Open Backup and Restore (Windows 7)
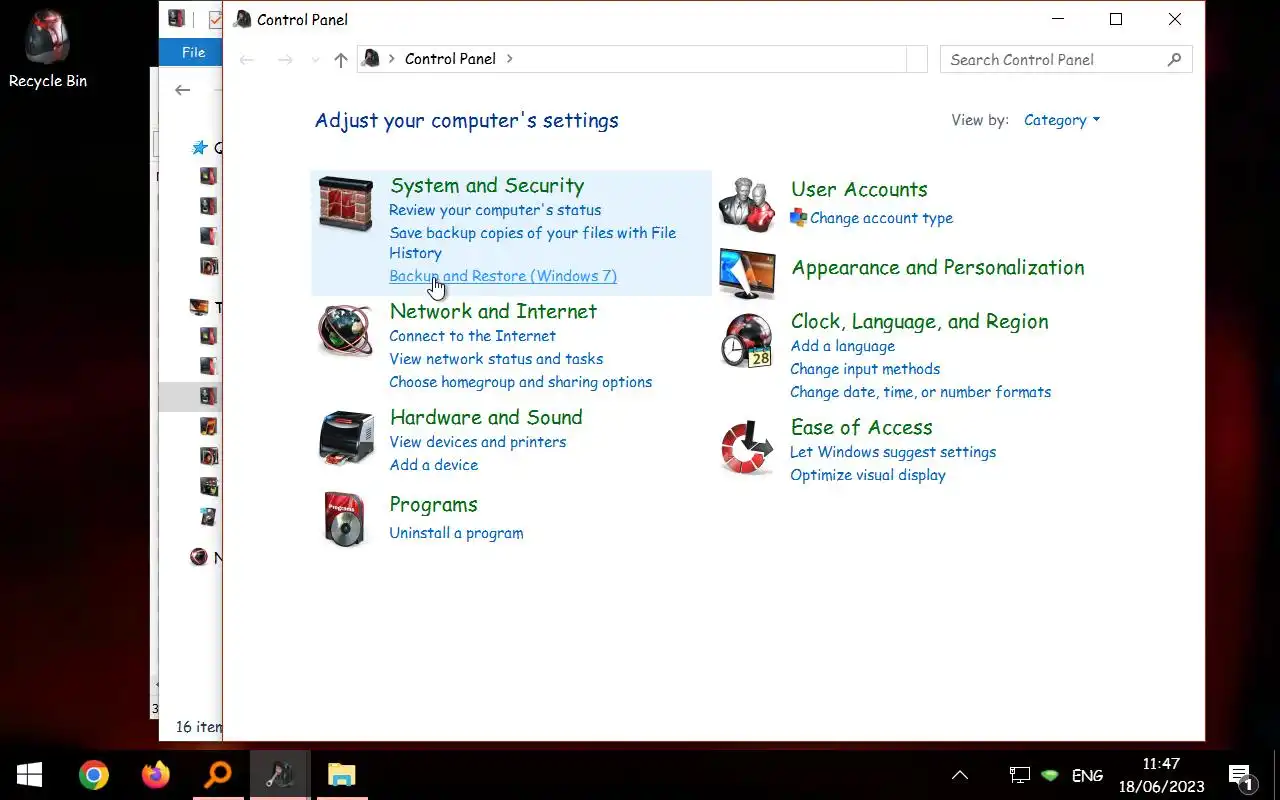The image size is (1280, 800). (x=503, y=276)
